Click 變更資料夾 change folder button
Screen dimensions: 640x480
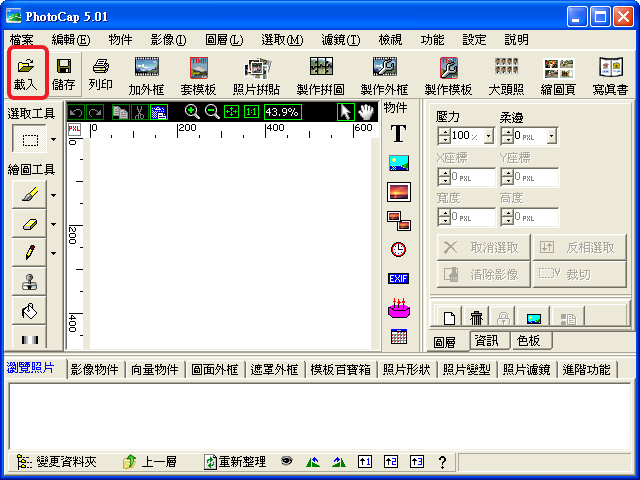pos(57,462)
